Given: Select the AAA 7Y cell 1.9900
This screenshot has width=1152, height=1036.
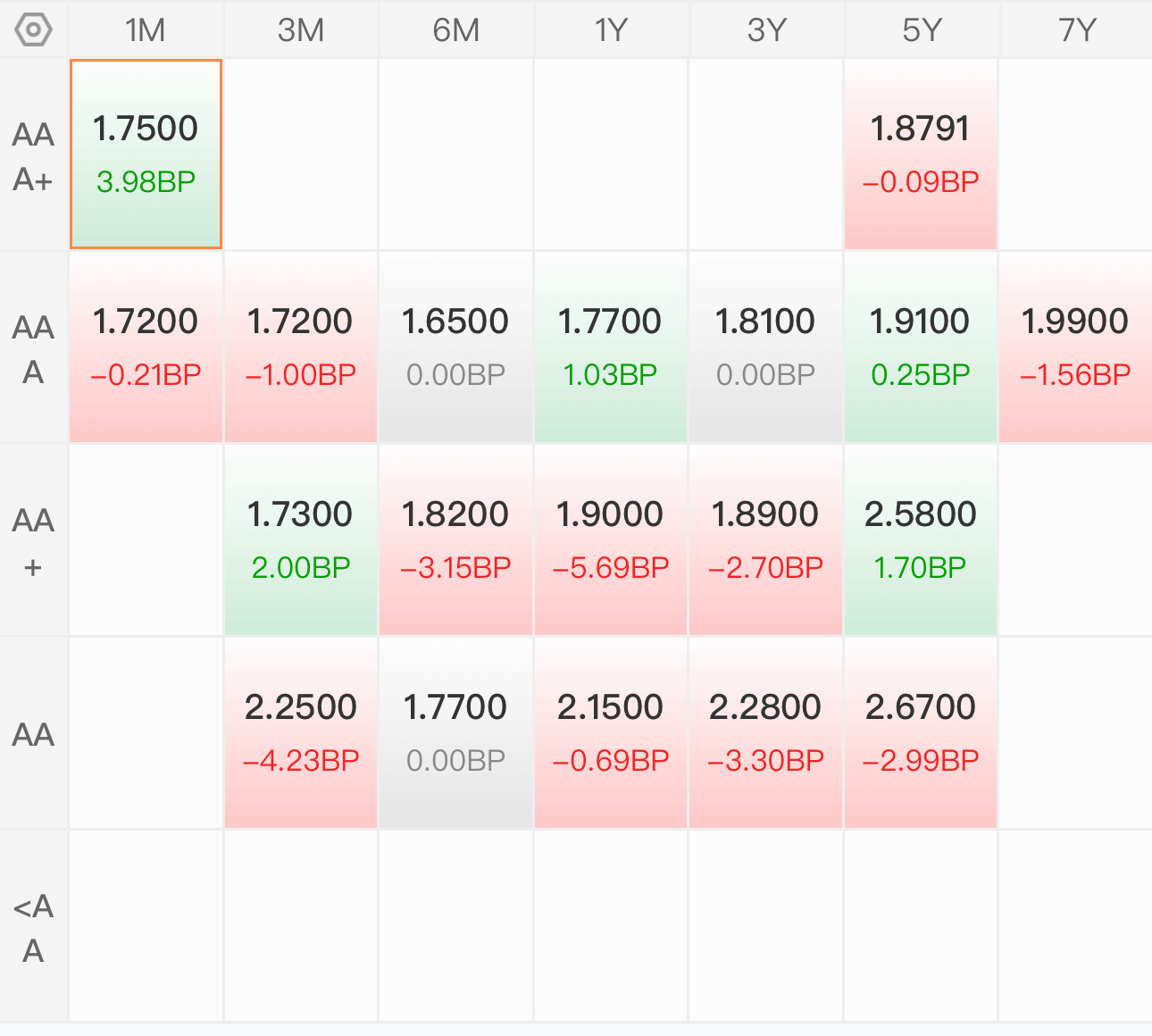Looking at the screenshot, I should tap(1075, 347).
